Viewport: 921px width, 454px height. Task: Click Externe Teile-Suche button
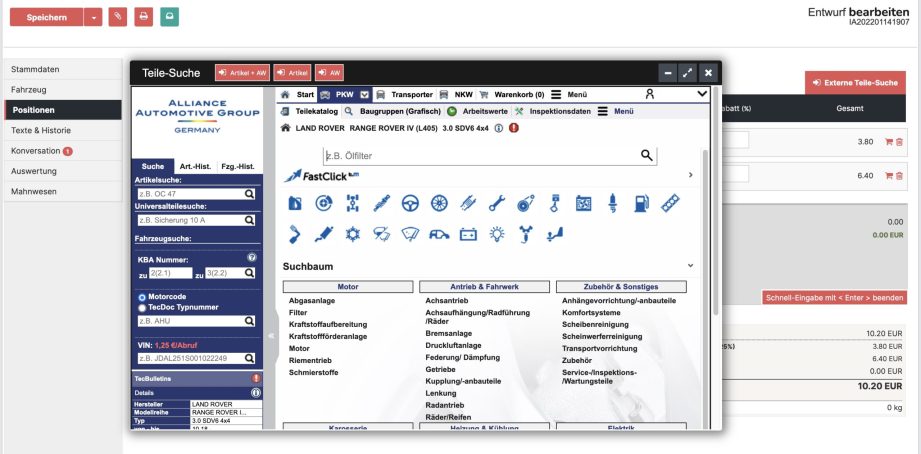tap(855, 83)
